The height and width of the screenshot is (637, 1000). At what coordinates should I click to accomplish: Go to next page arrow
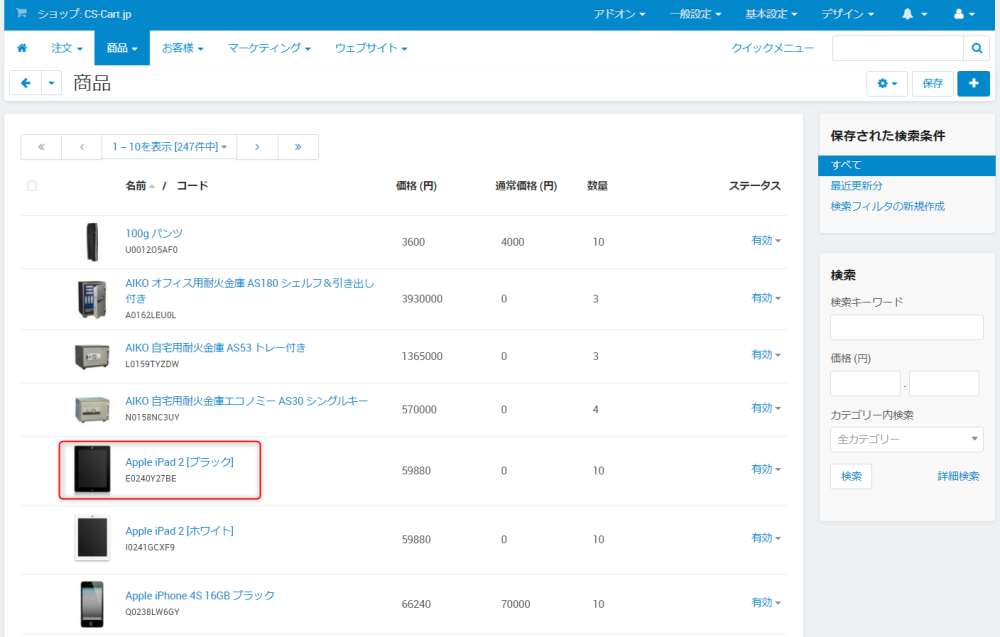pyautogui.click(x=257, y=147)
